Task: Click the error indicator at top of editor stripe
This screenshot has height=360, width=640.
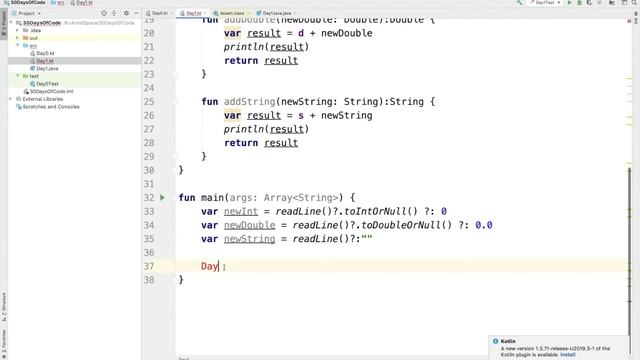Action: [x=629, y=20]
